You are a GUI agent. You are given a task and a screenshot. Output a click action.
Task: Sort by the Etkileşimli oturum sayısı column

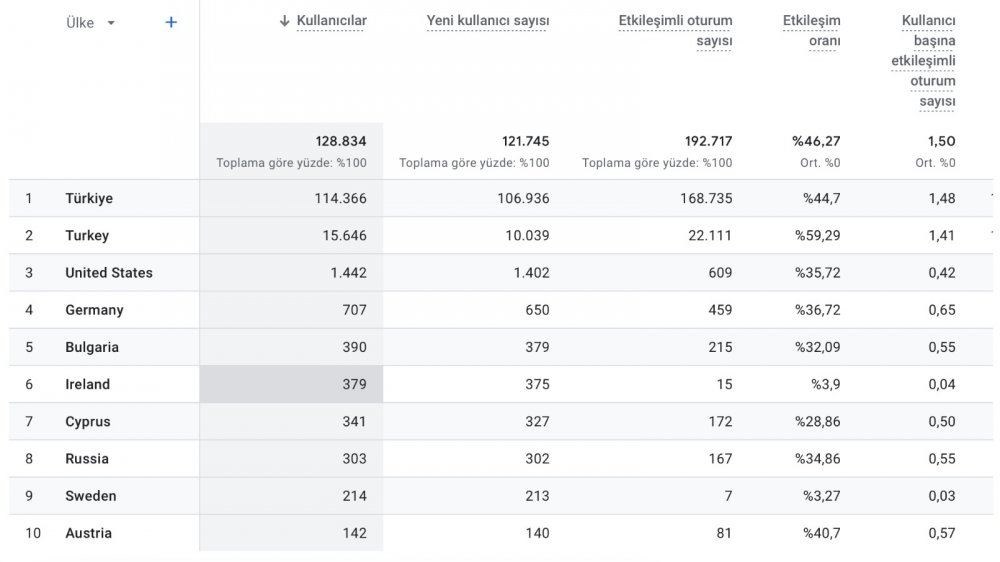click(675, 31)
